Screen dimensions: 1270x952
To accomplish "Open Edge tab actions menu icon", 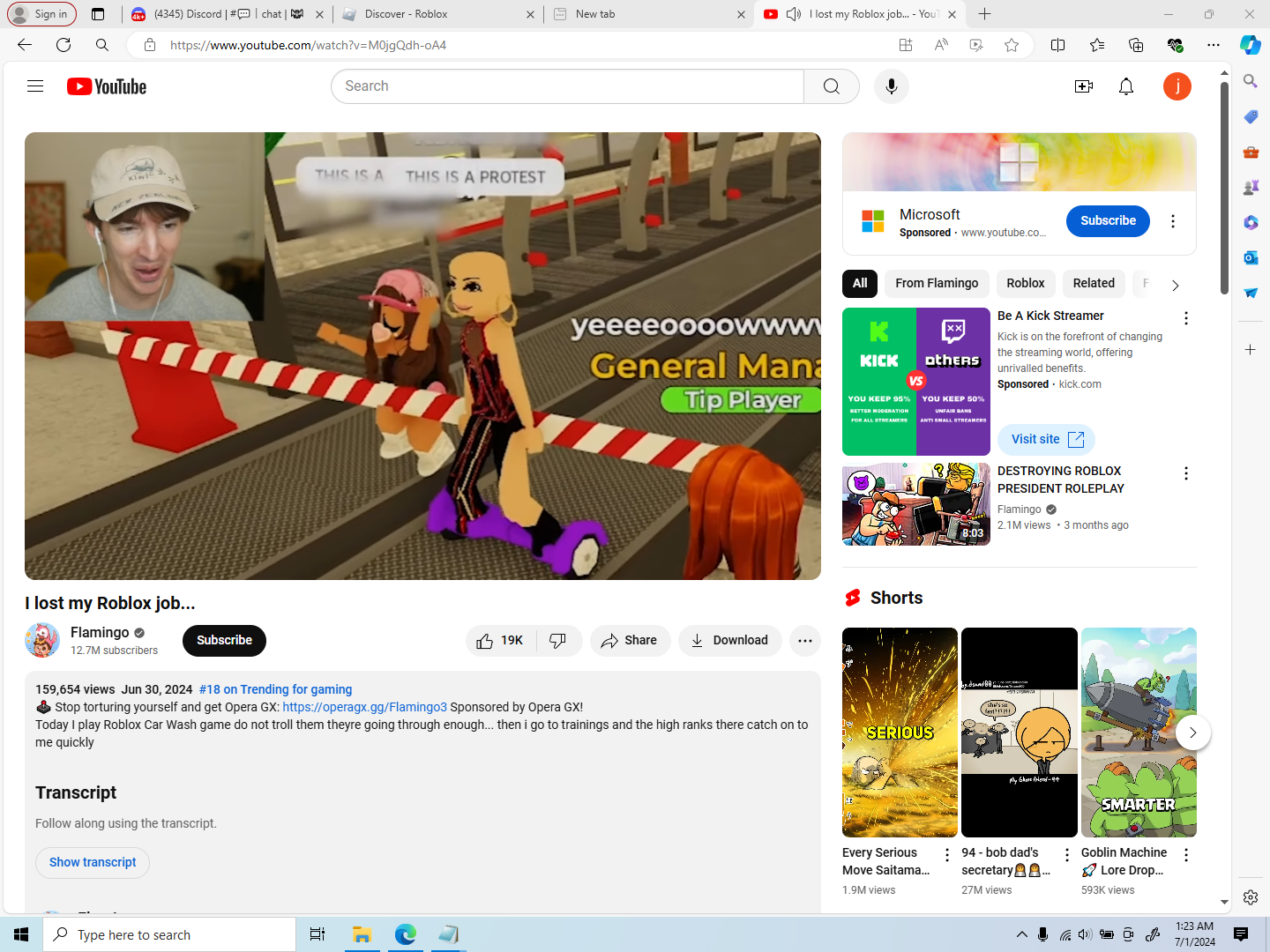I will 98,14.
